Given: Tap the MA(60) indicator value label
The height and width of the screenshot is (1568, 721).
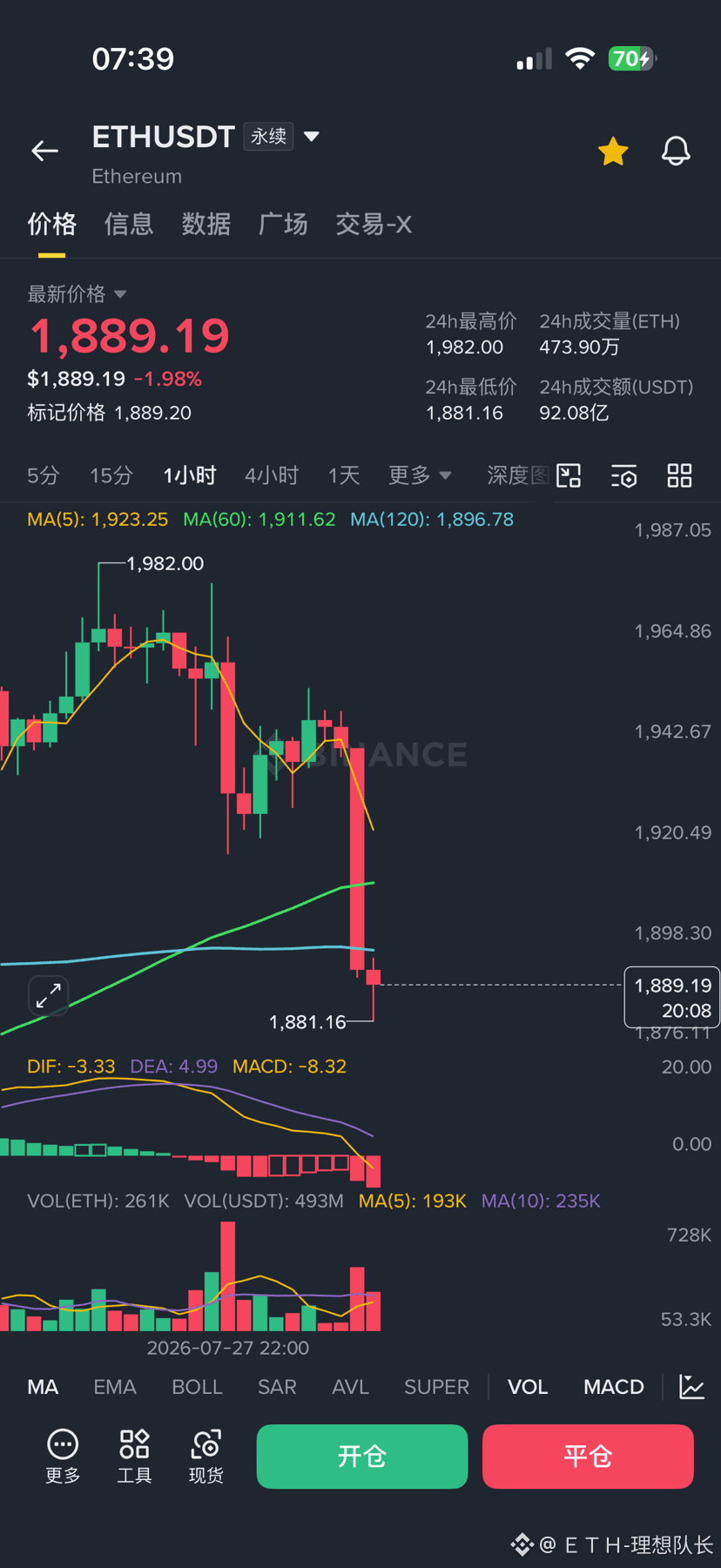Looking at the screenshot, I should tap(259, 520).
